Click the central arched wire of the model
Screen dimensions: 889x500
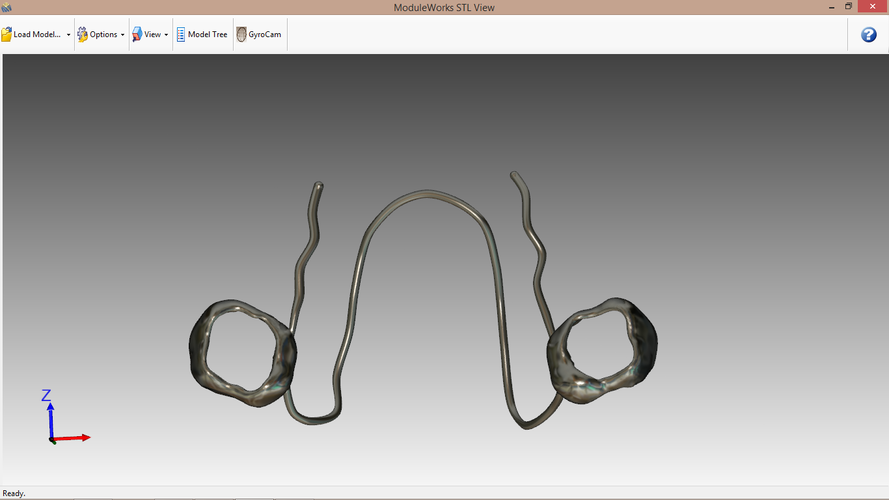click(427, 194)
